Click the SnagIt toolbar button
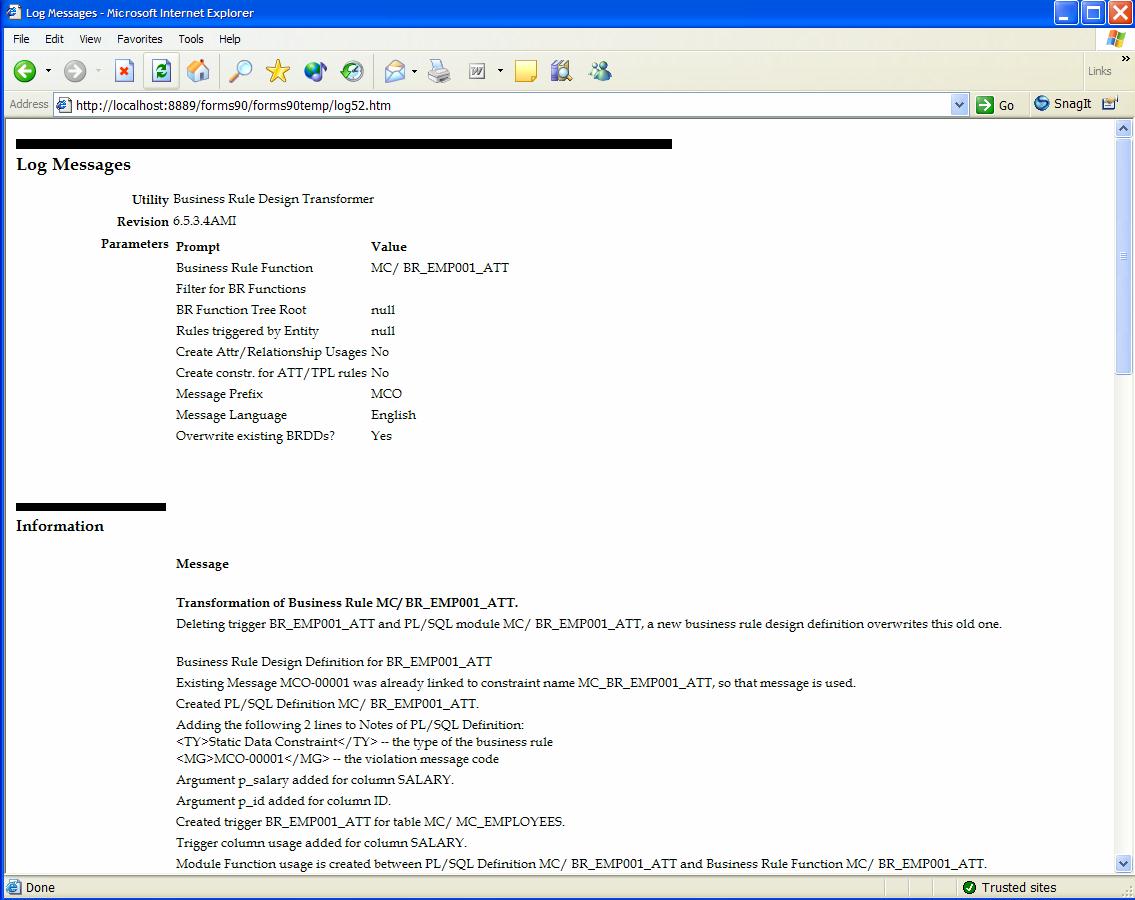The width and height of the screenshot is (1135, 900). click(1063, 104)
